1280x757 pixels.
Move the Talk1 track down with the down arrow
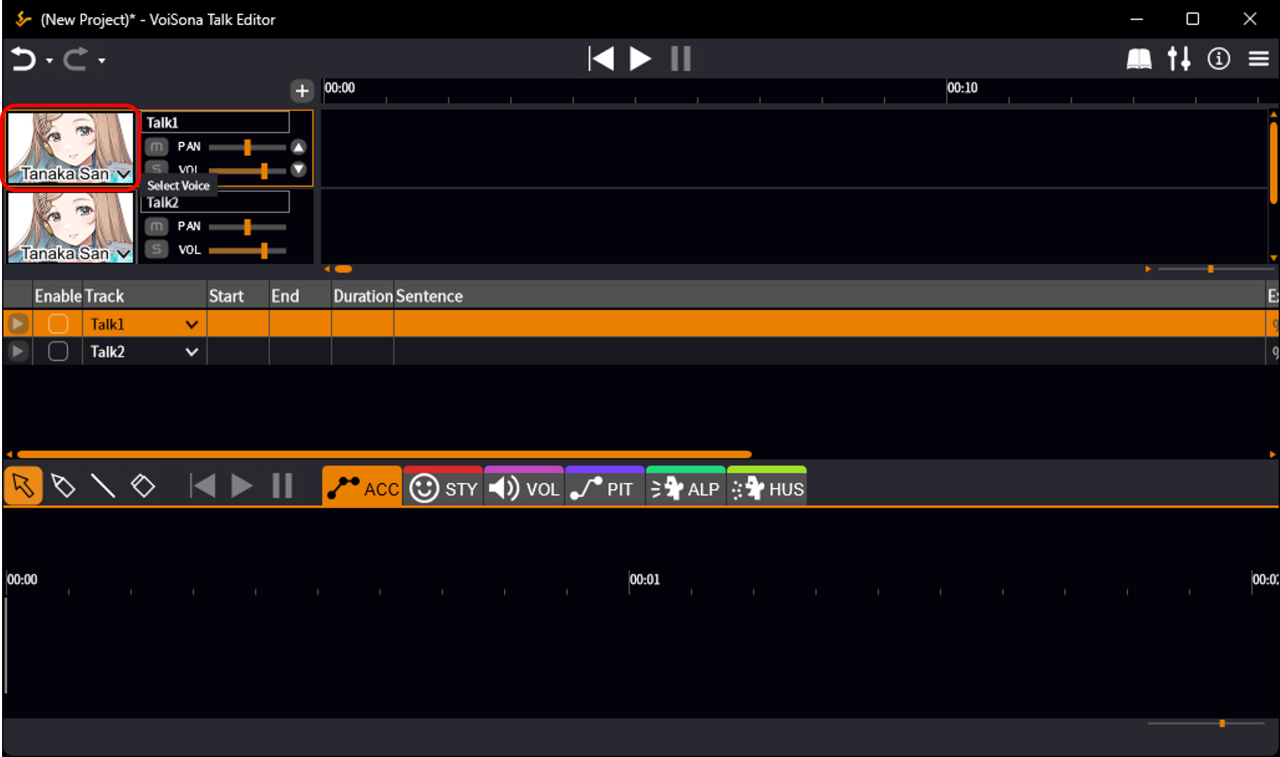[298, 169]
